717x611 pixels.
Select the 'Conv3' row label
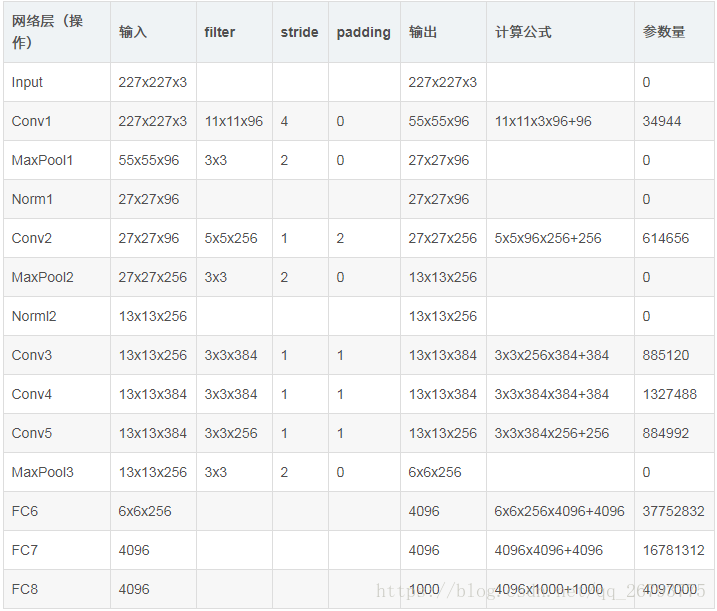pyautogui.click(x=32, y=355)
